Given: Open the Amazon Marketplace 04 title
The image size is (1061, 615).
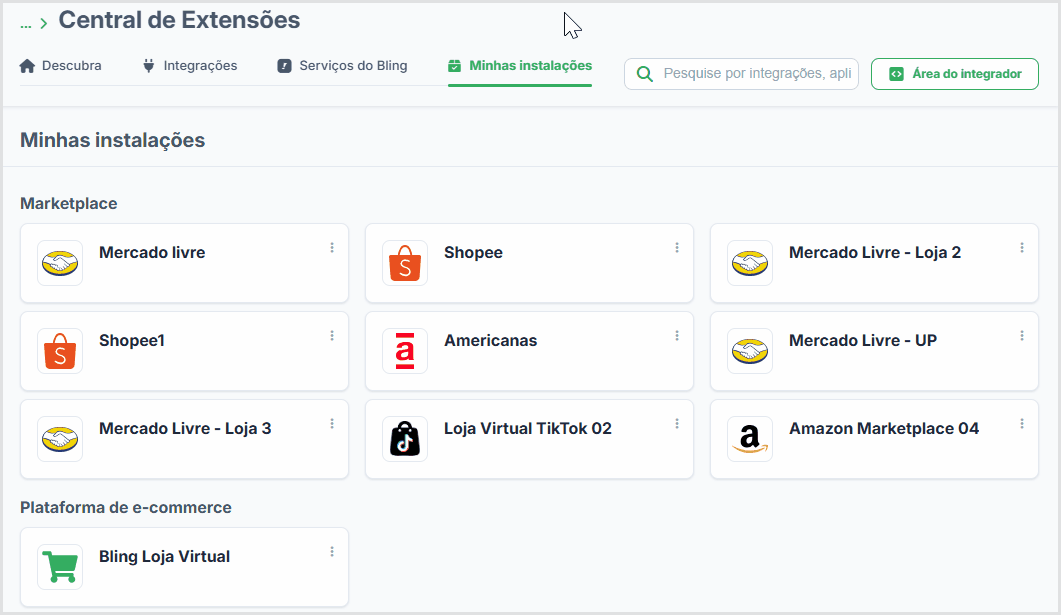Looking at the screenshot, I should tap(884, 428).
